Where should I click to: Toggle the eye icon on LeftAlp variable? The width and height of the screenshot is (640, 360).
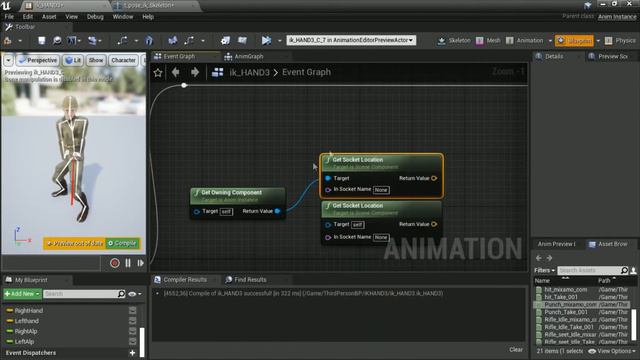tap(133, 341)
